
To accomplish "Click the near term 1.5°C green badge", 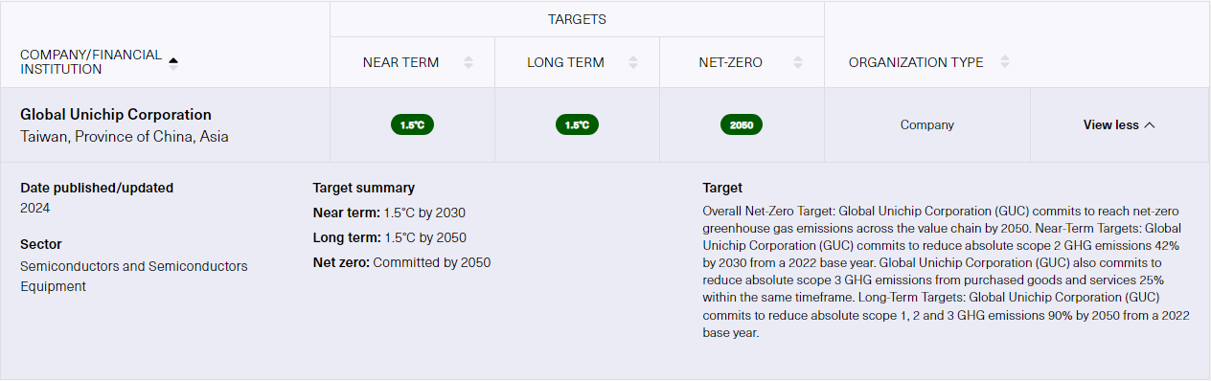I will [x=412, y=125].
